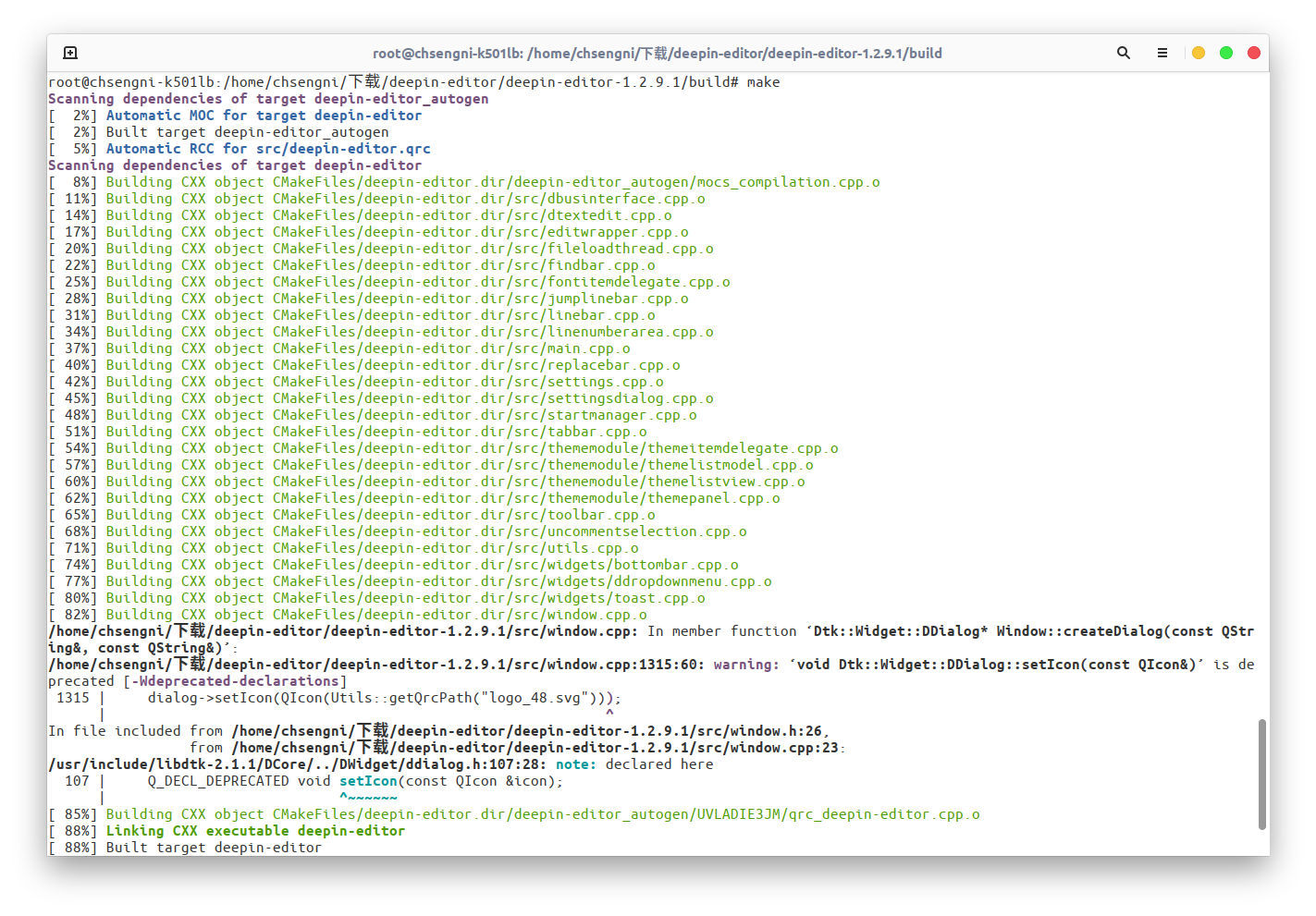Click the themelistview.cpp.o build line
This screenshot has width=1316, height=916.
point(426,482)
